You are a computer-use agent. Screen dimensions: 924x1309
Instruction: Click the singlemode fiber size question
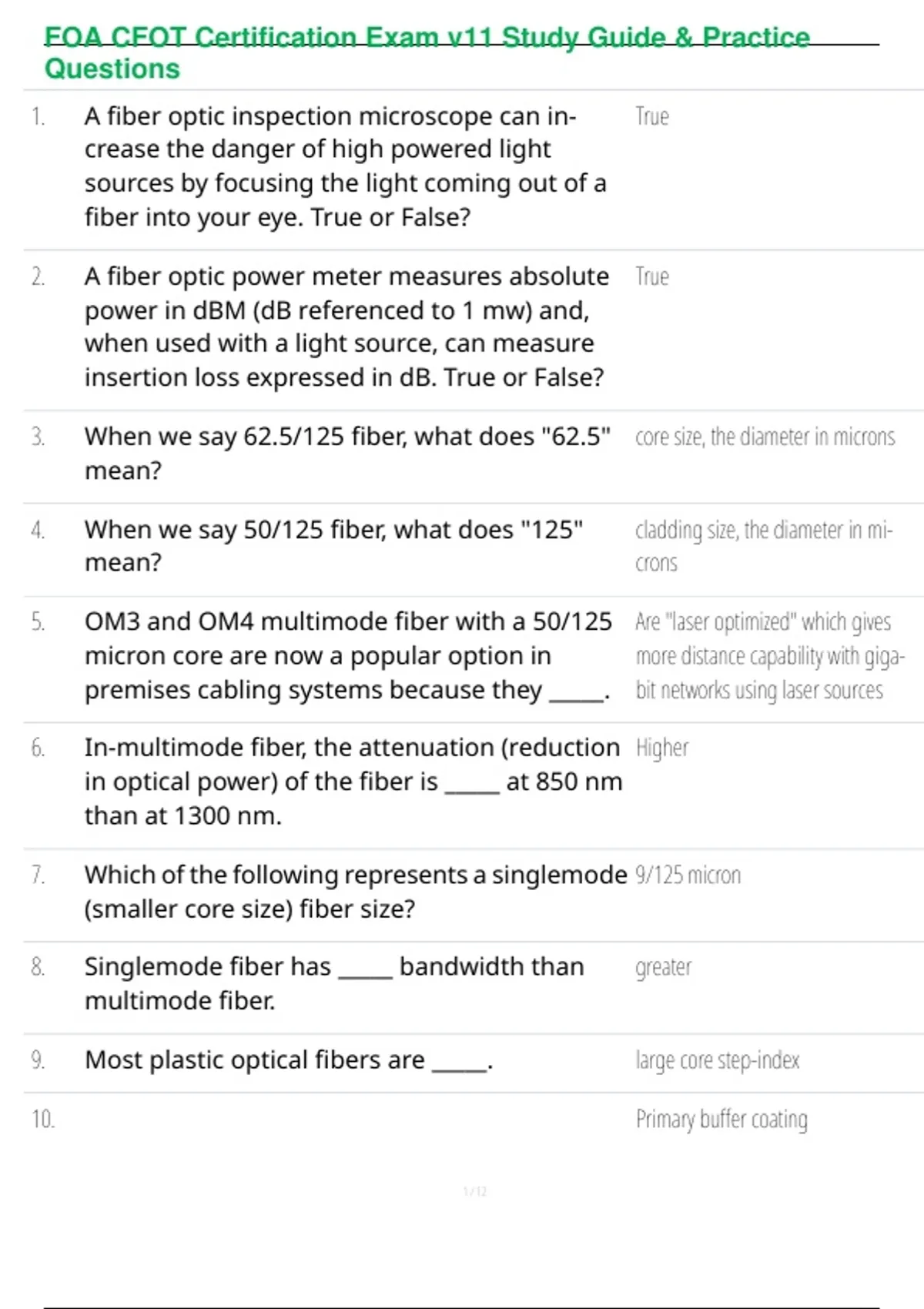355,892
